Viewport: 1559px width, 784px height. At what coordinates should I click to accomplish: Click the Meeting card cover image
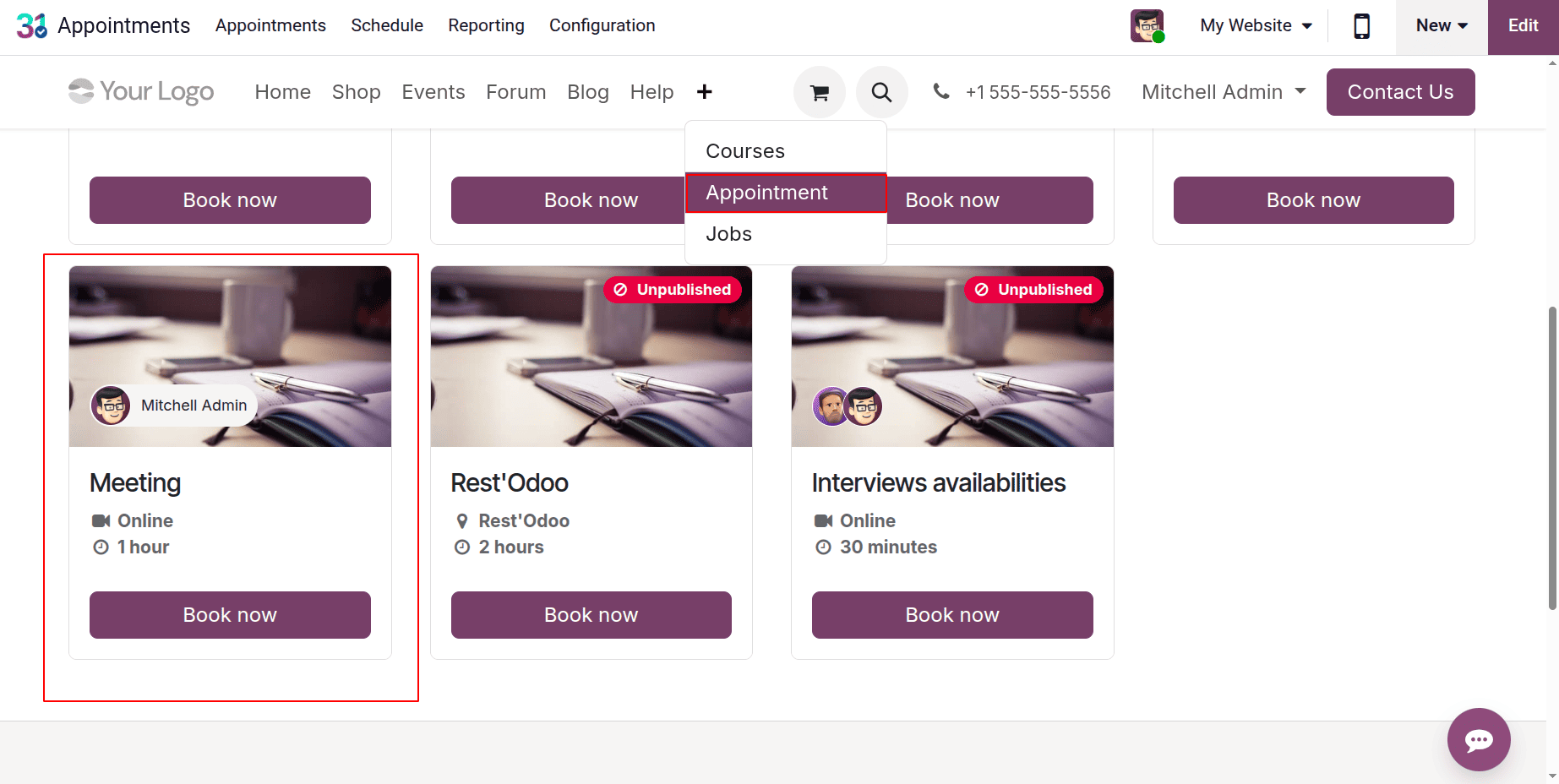[x=230, y=357]
